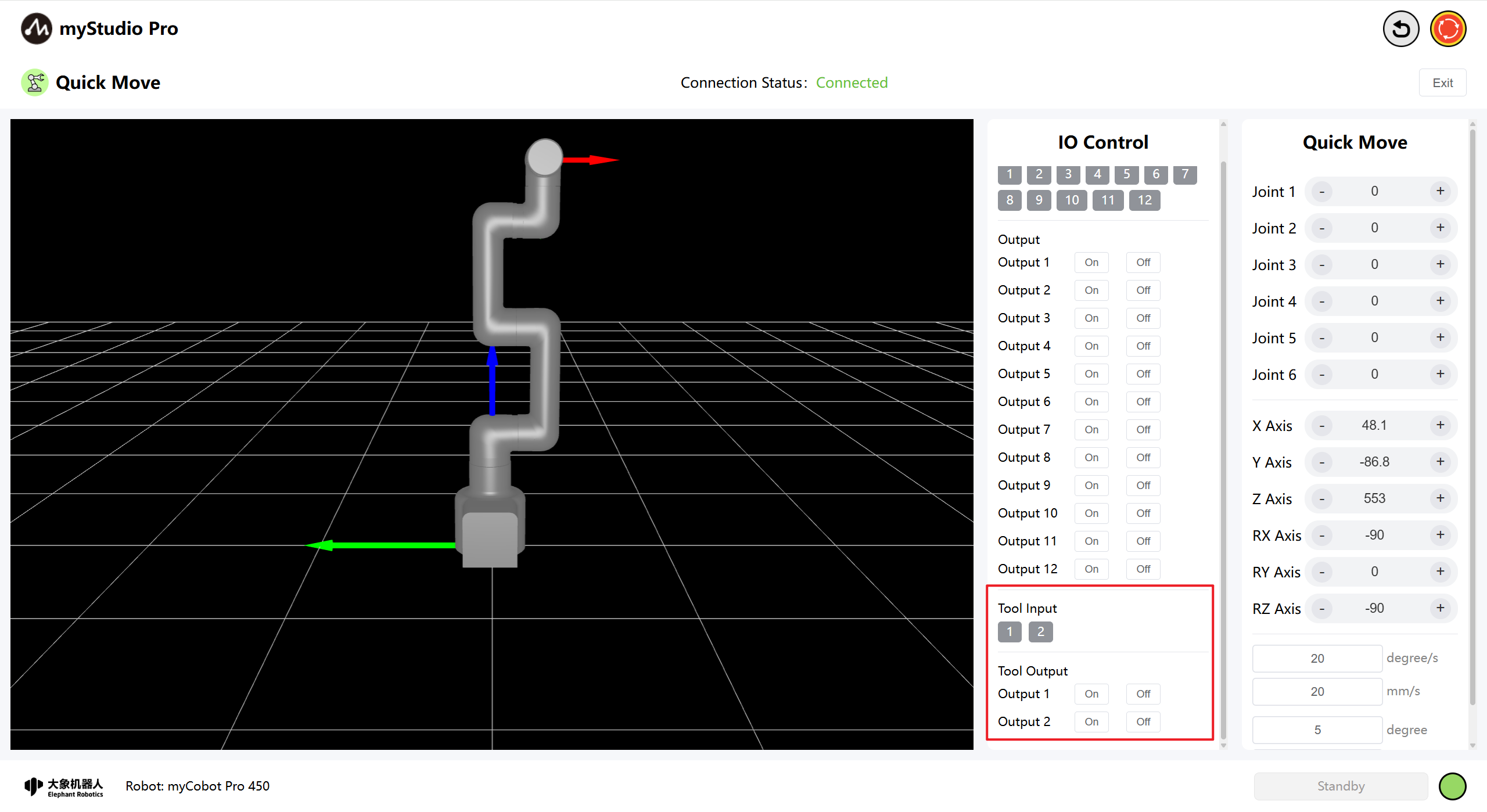Increase RX Axis with plus button

coord(1440,535)
